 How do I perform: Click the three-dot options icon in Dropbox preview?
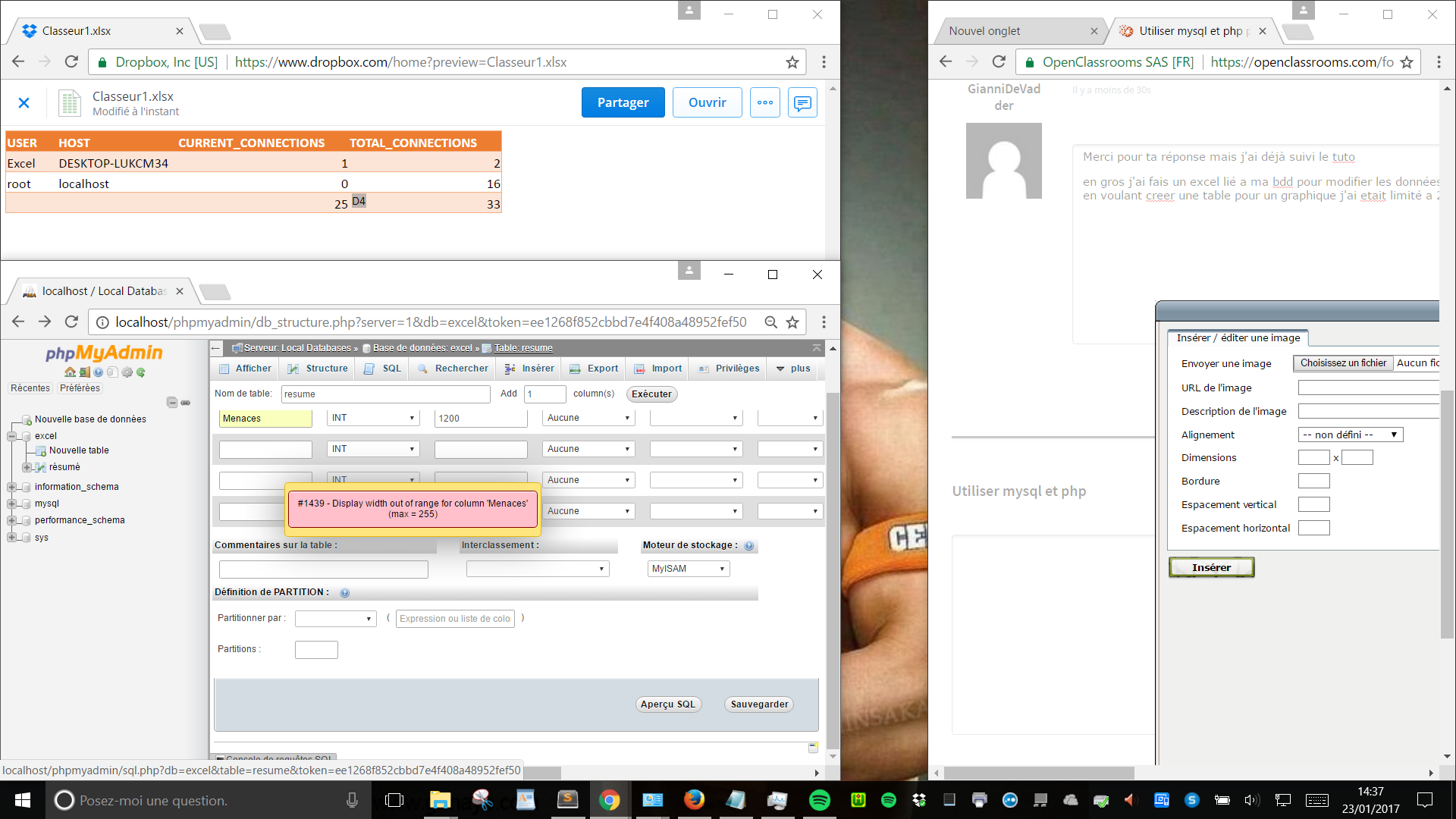click(764, 102)
